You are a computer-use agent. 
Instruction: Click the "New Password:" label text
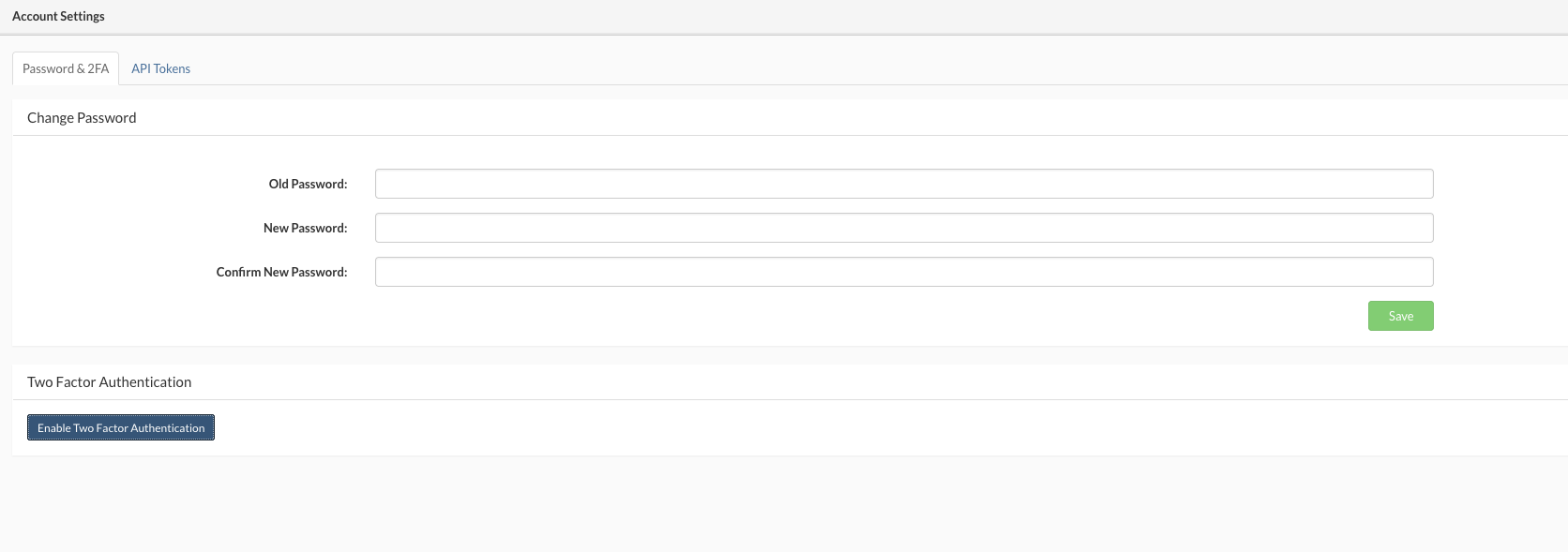pyautogui.click(x=305, y=228)
